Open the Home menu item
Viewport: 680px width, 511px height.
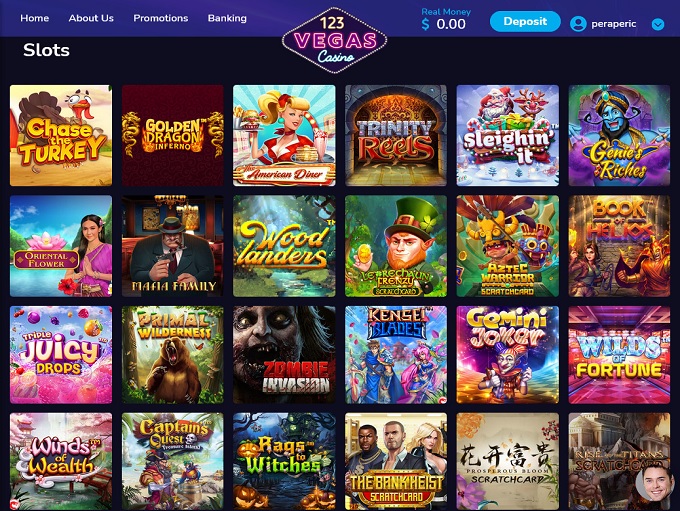[35, 18]
